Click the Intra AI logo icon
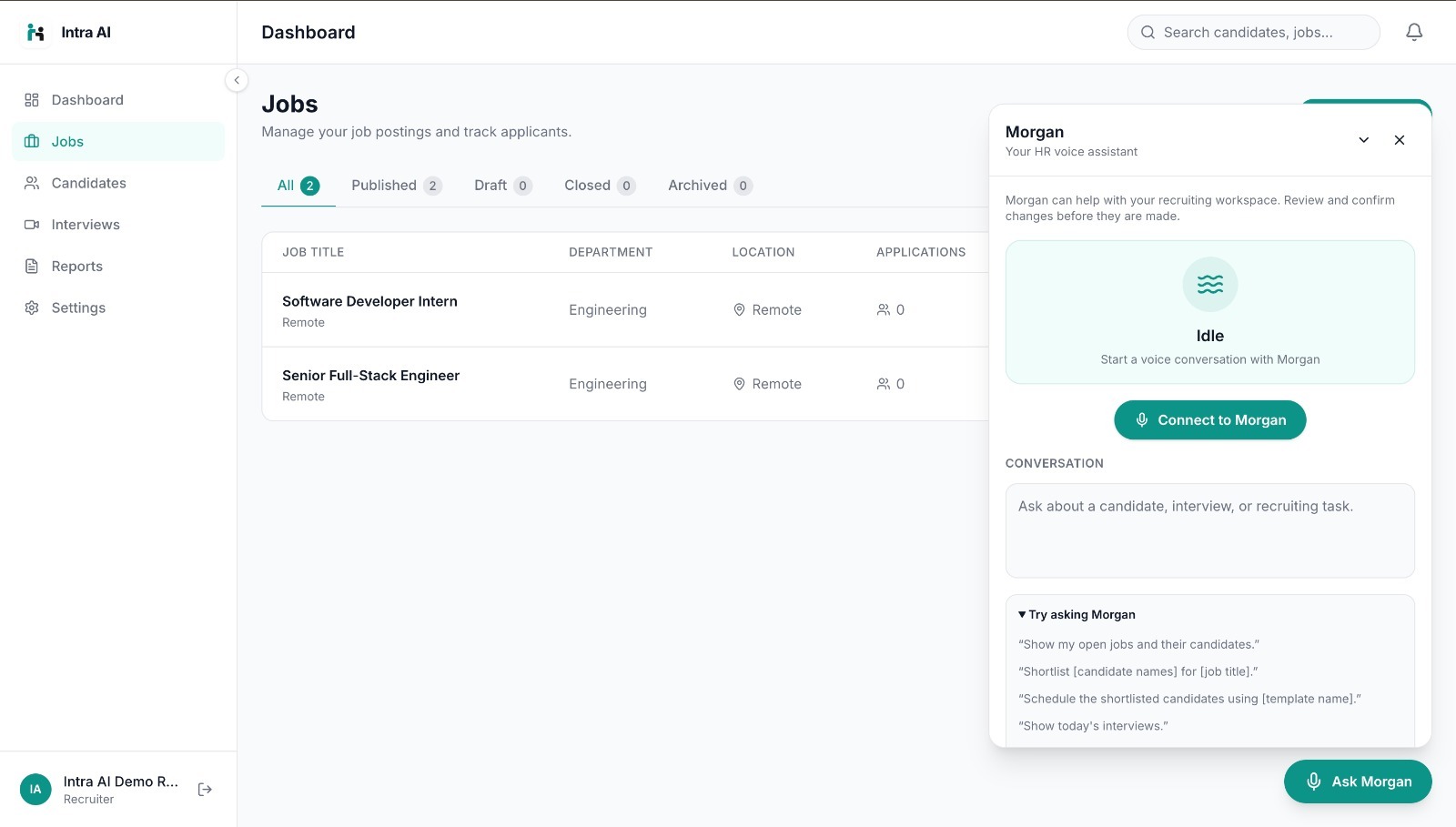Image resolution: width=1456 pixels, height=827 pixels. (x=35, y=33)
